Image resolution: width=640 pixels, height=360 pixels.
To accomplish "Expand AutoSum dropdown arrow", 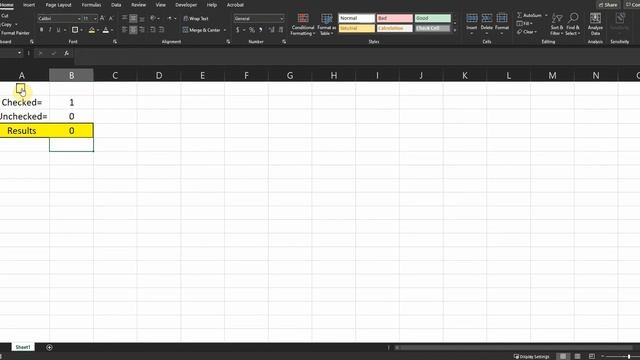I will (x=546, y=16).
